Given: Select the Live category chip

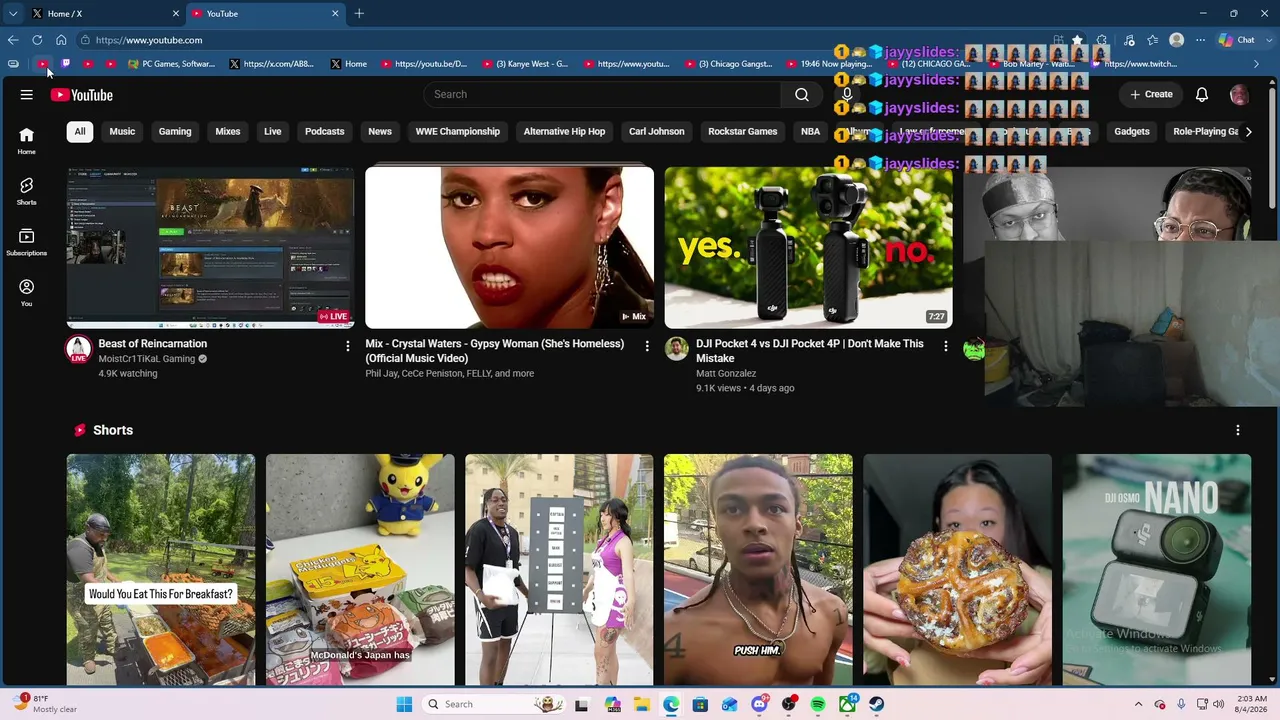Looking at the screenshot, I should (273, 131).
